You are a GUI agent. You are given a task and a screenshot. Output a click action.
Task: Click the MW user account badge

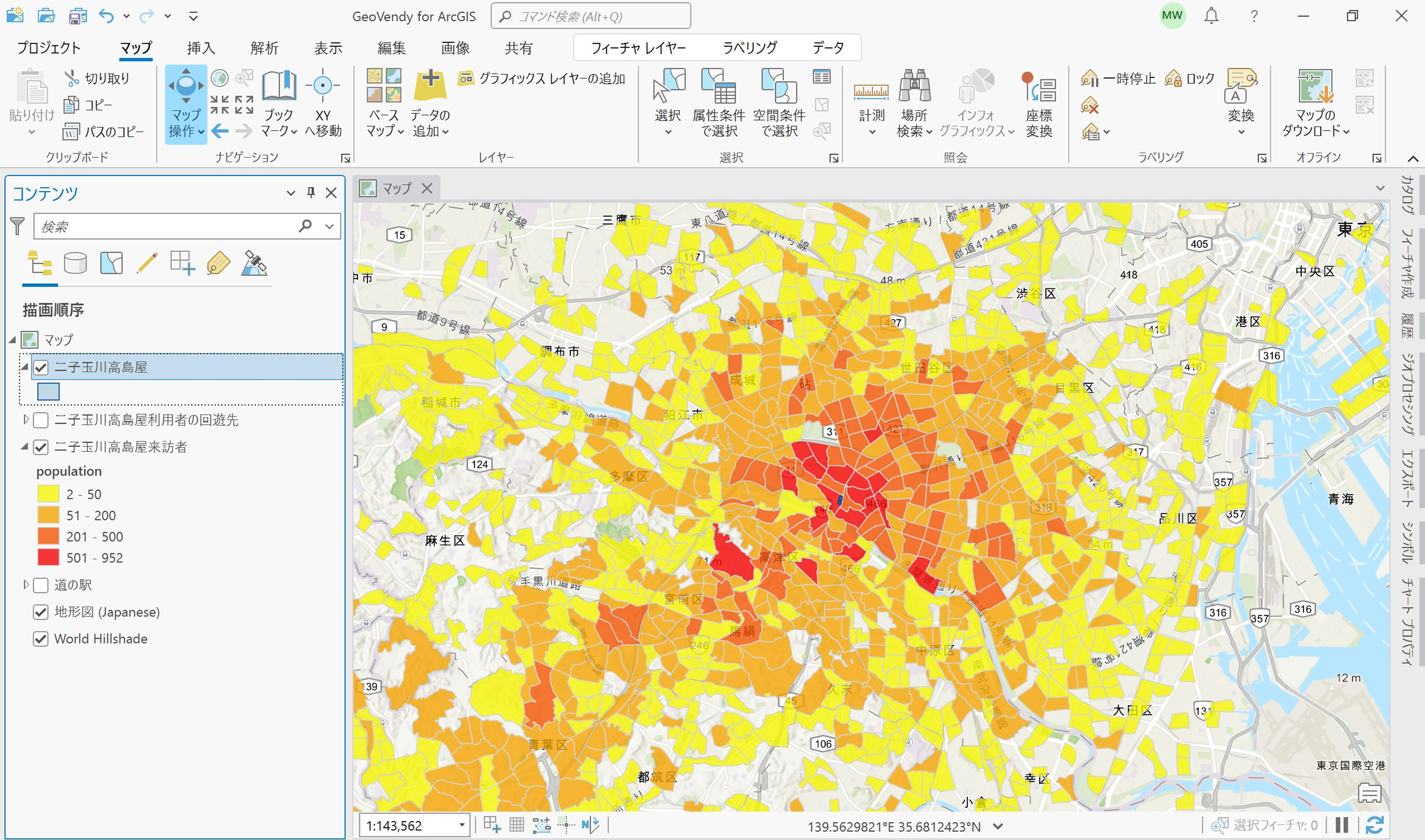click(x=1172, y=16)
